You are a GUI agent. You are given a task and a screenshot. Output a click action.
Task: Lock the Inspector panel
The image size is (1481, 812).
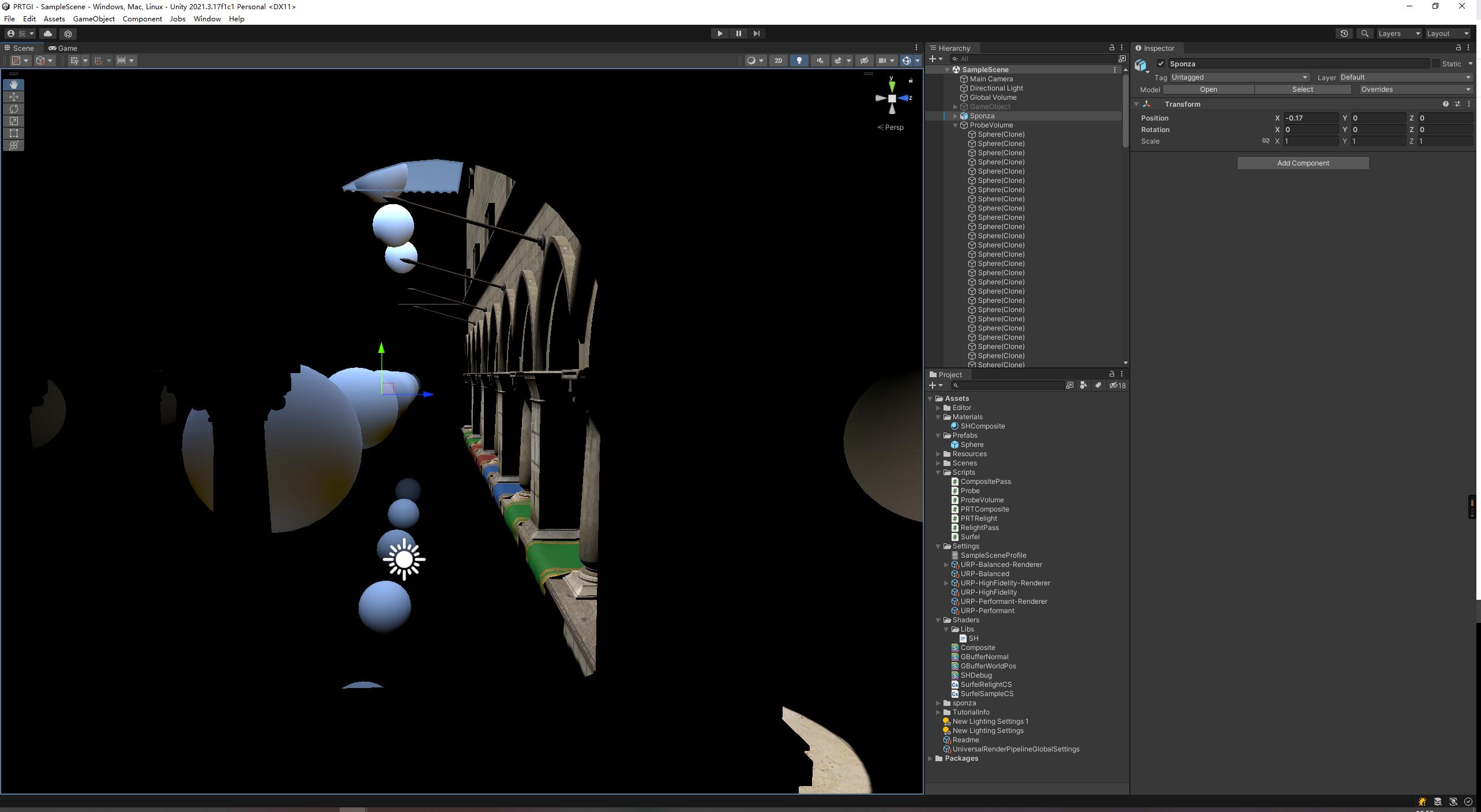[1458, 48]
